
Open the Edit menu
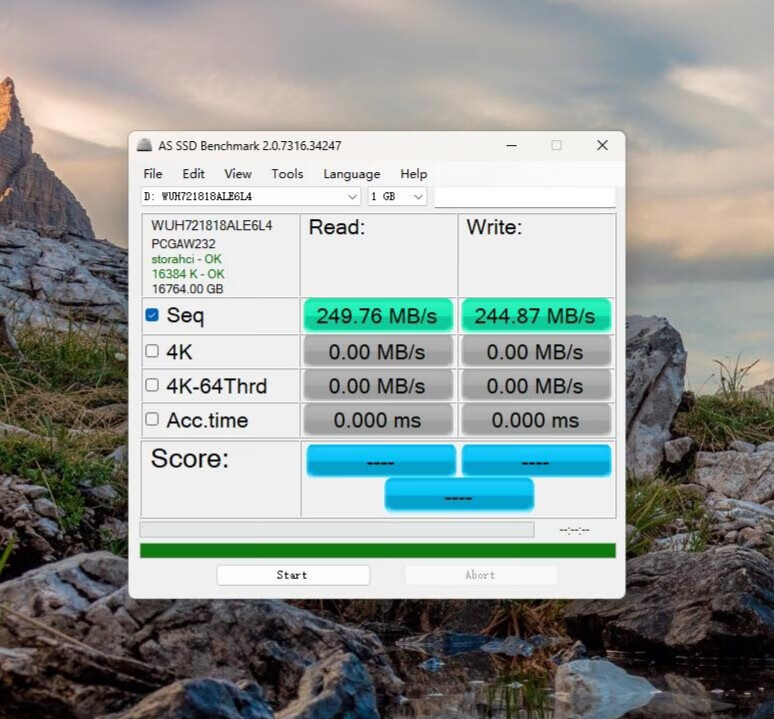[x=193, y=174]
